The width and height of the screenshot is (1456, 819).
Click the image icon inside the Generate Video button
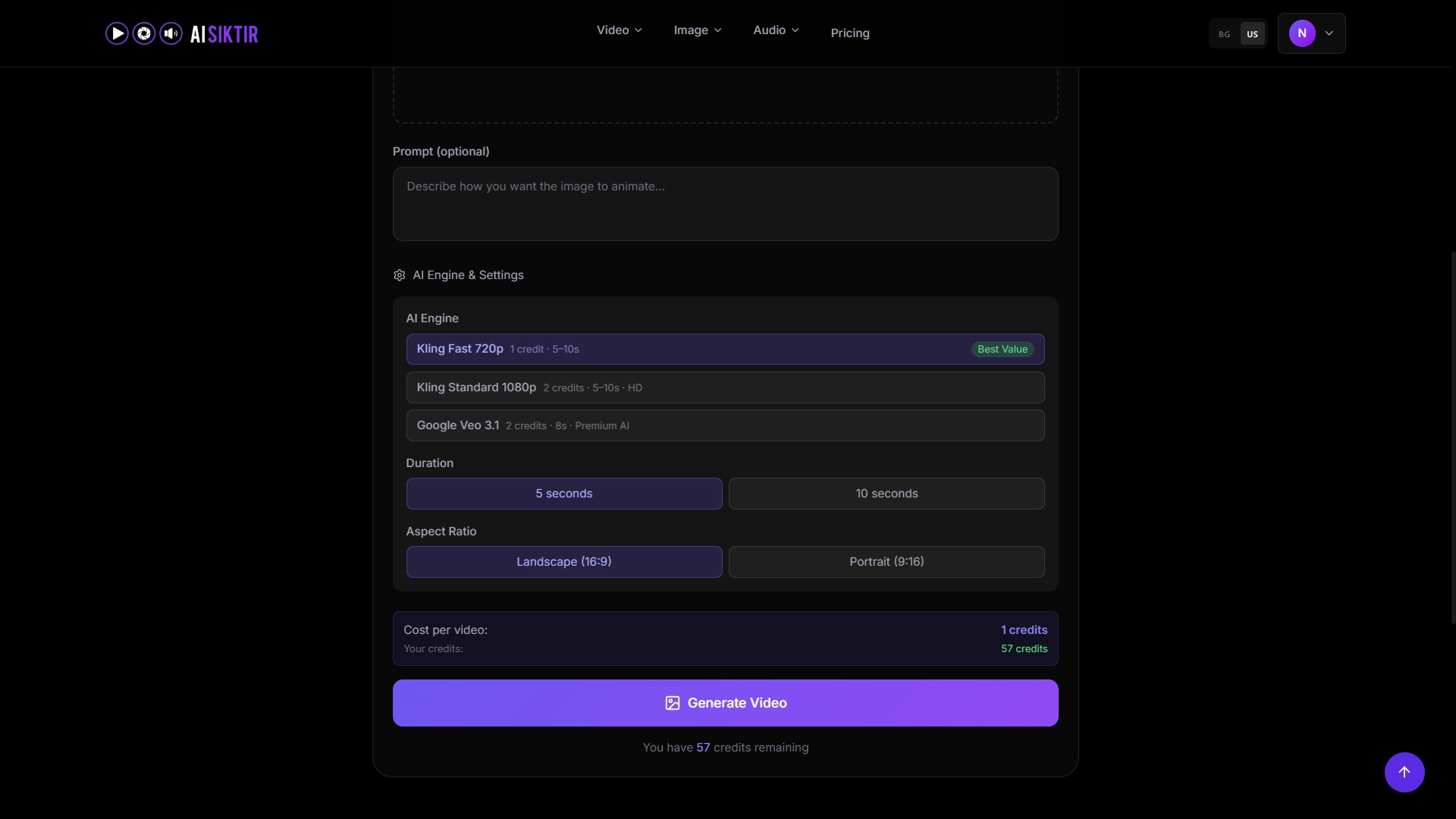click(672, 703)
